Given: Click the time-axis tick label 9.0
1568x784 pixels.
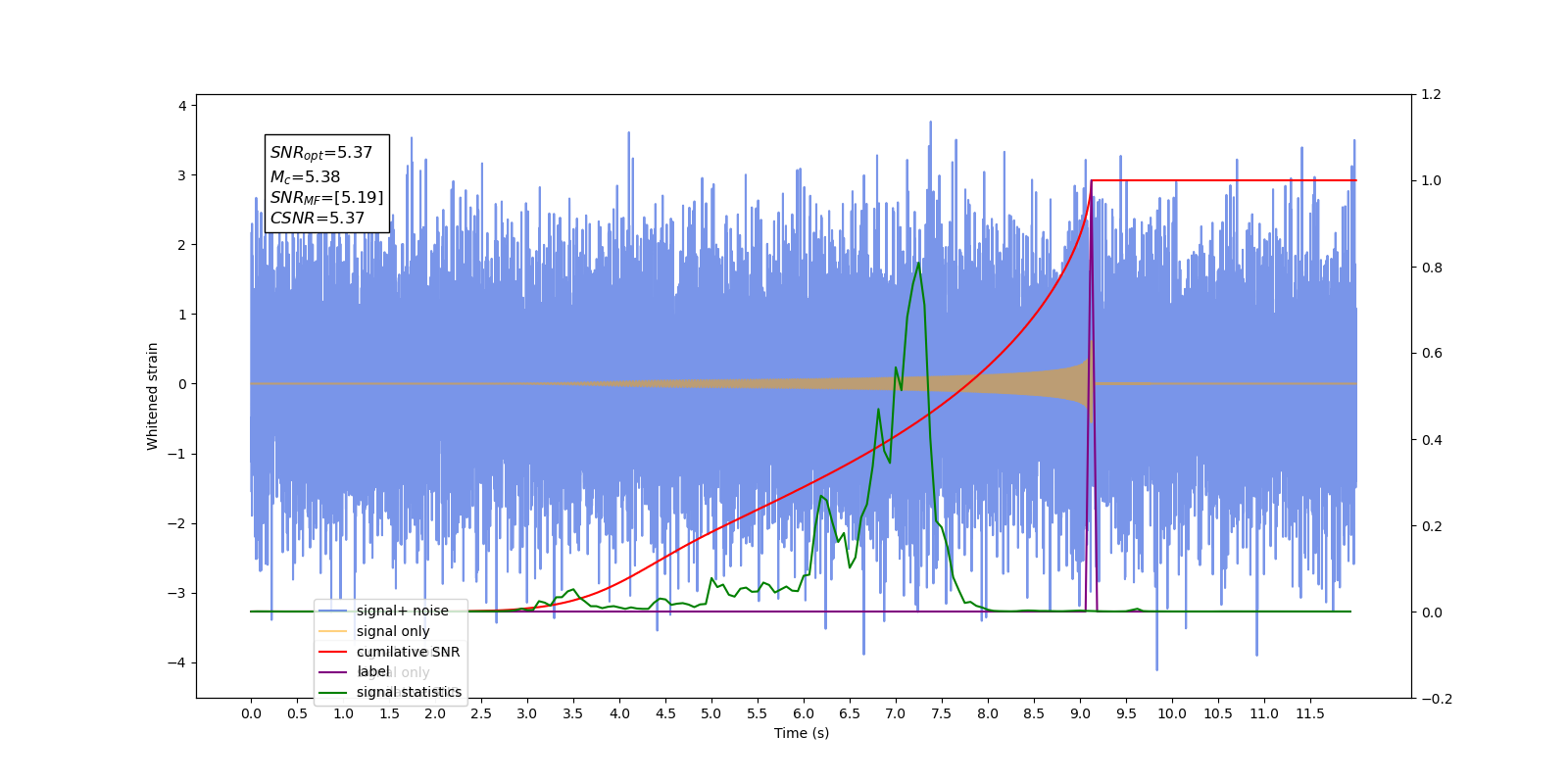Looking at the screenshot, I should tap(1080, 713).
